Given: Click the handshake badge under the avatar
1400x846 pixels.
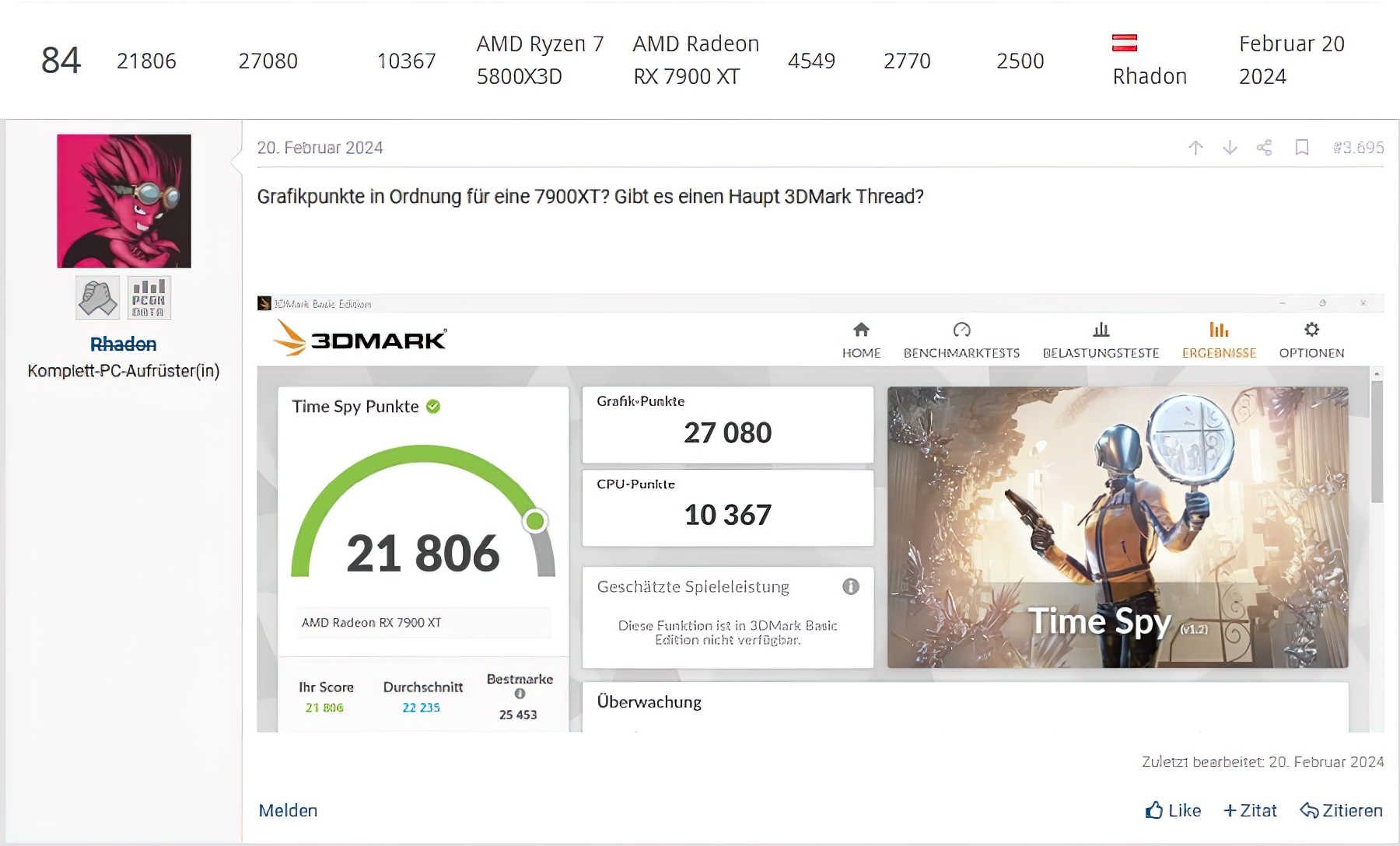Looking at the screenshot, I should pos(97,298).
